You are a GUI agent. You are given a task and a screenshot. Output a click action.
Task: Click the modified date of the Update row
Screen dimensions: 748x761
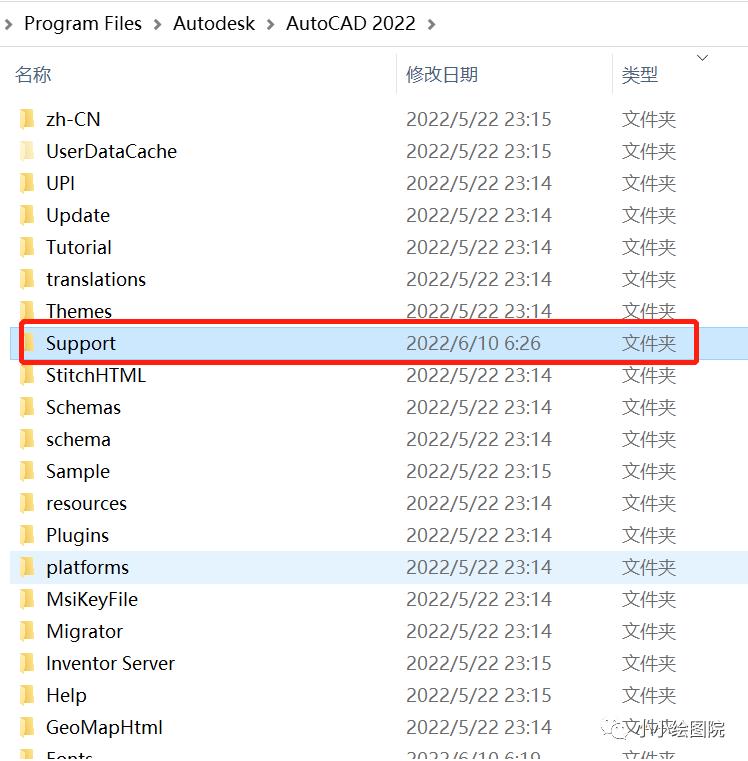[x=479, y=215]
